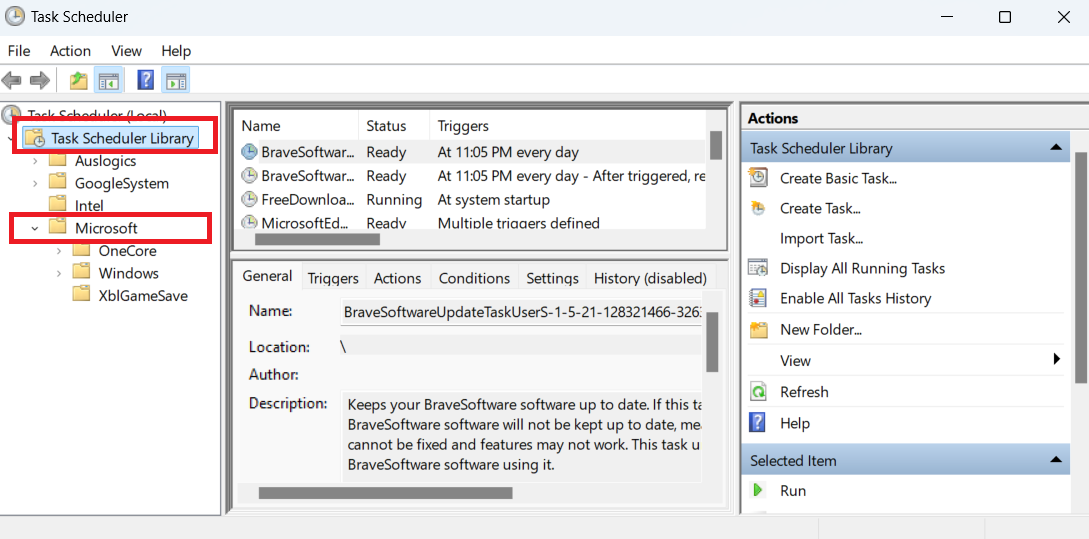Toggle the Show/Hide Action Pane toolbar icon
The width and height of the screenshot is (1089, 539).
point(176,81)
